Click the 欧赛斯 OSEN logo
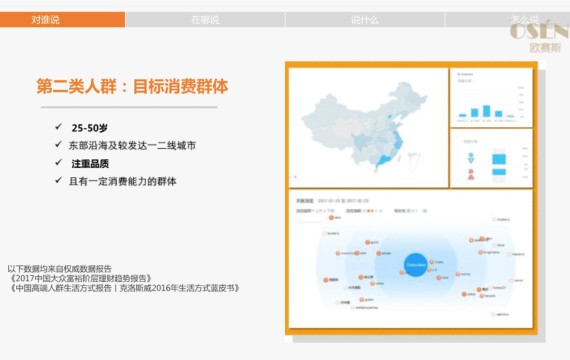 [540, 38]
